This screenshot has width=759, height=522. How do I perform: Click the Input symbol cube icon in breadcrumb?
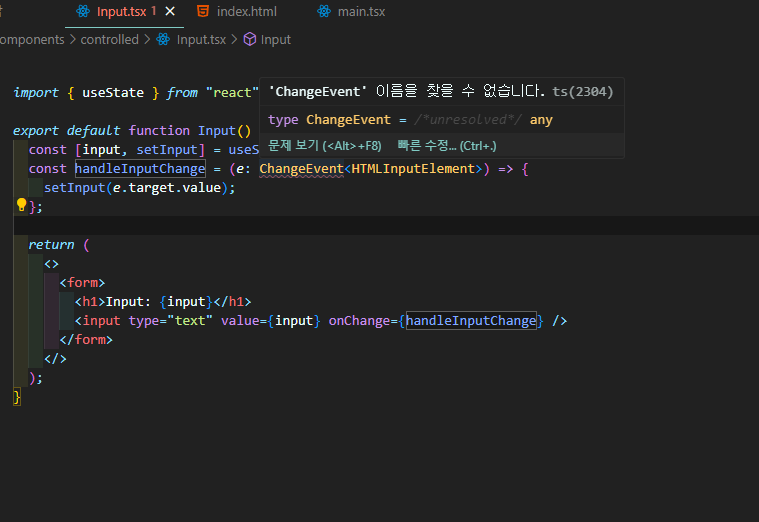(249, 40)
